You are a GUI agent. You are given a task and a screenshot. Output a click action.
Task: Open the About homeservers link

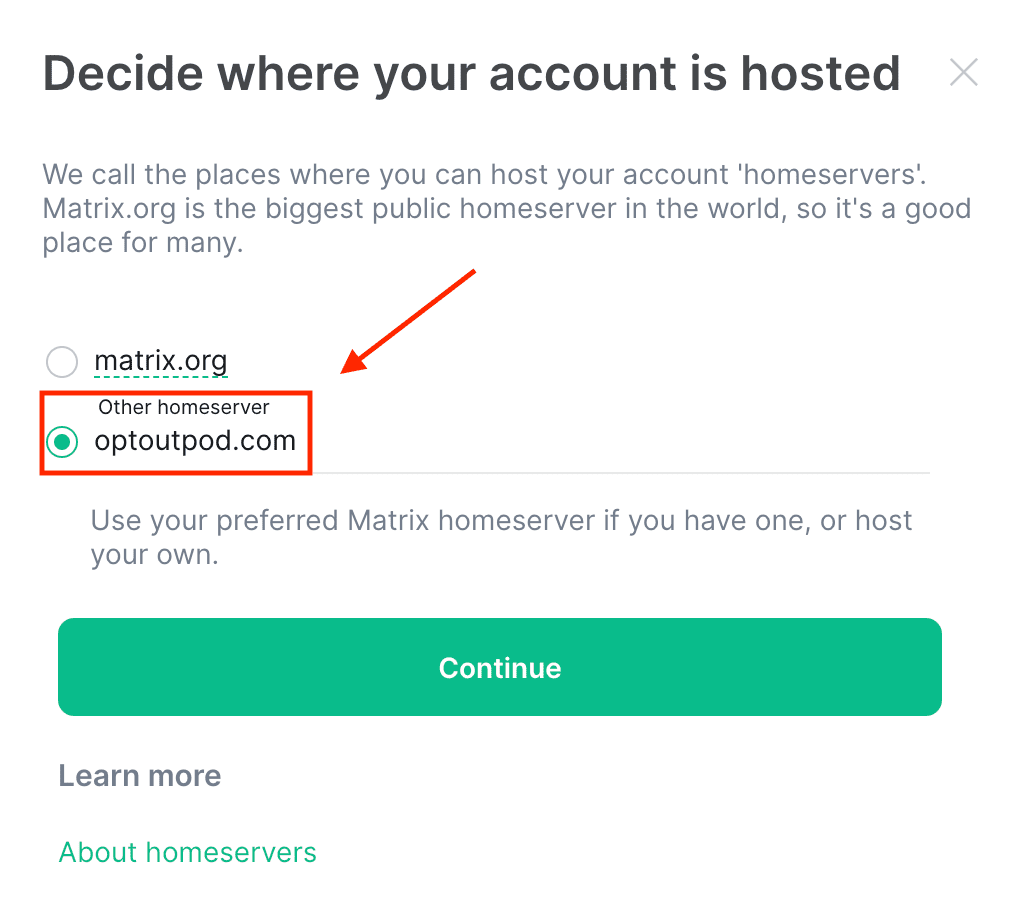(x=187, y=852)
